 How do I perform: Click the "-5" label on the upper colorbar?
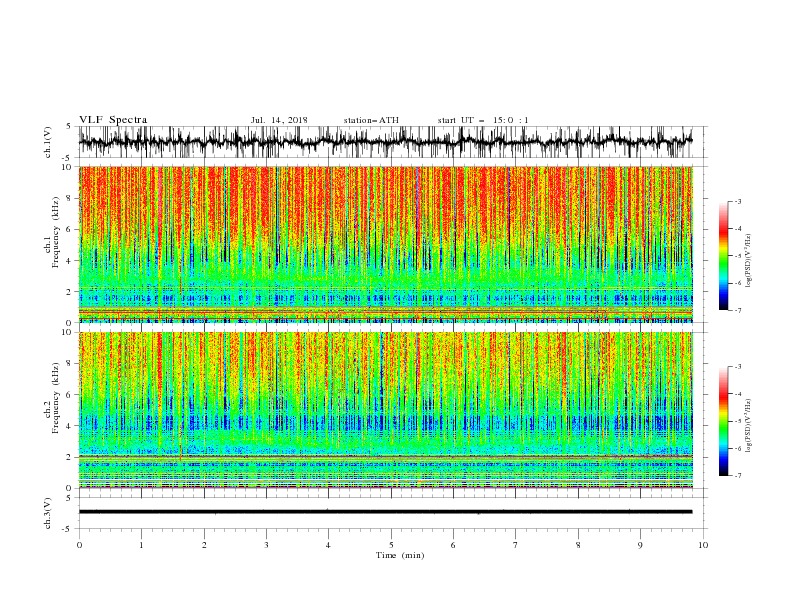click(x=738, y=256)
